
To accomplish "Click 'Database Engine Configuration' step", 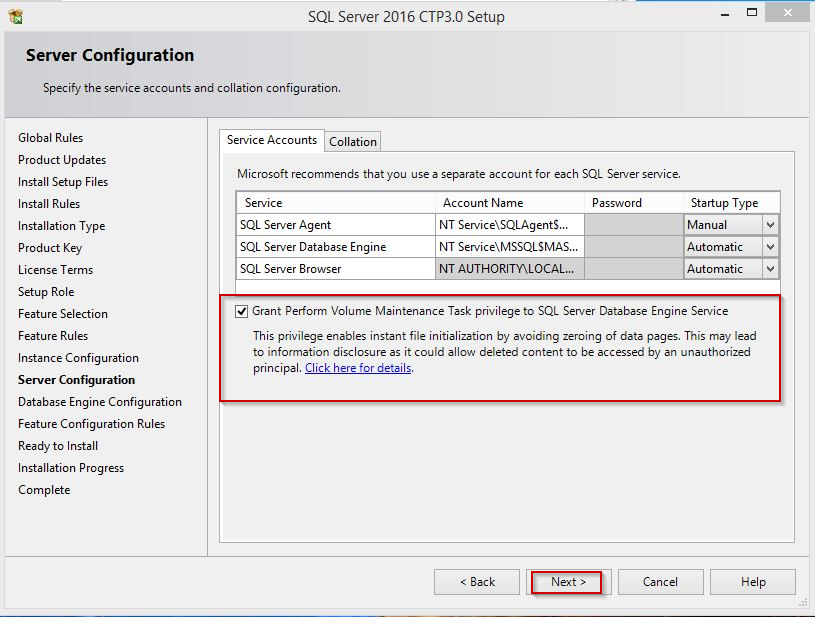I will click(100, 402).
